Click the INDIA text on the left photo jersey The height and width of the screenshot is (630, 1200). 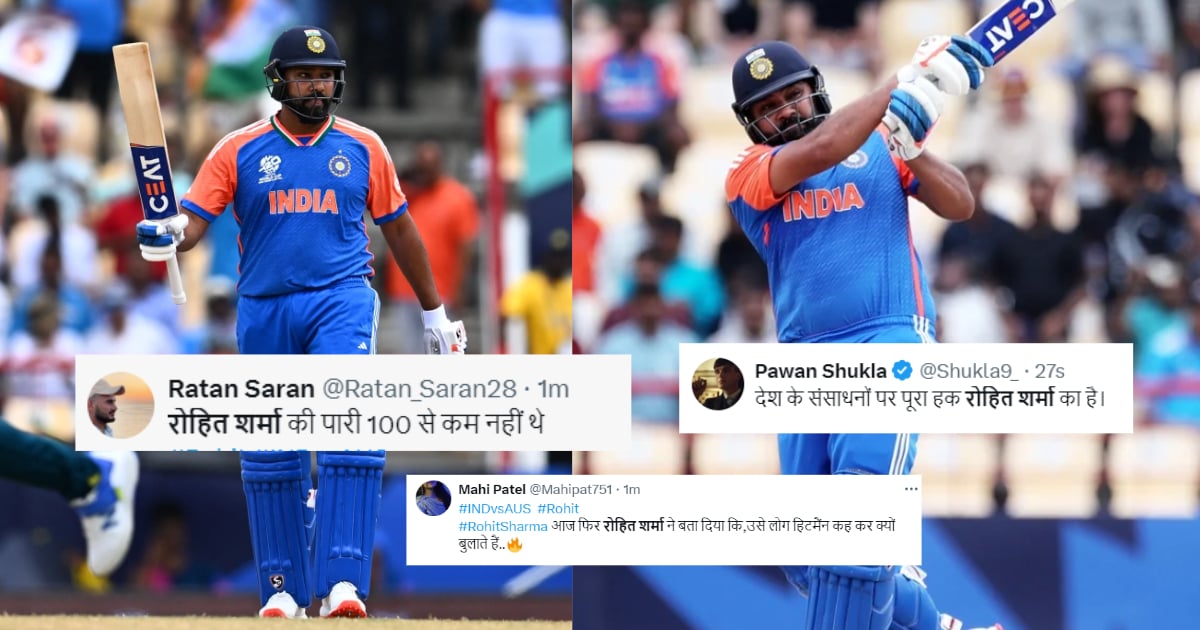303,201
